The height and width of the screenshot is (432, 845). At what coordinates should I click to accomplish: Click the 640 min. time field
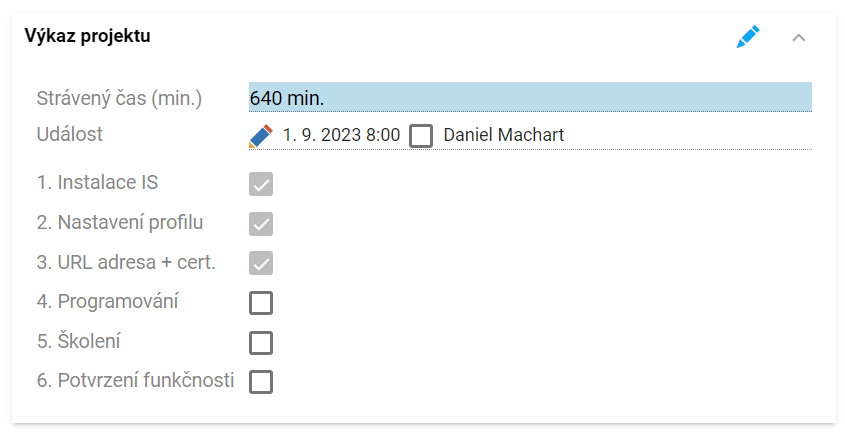coord(530,97)
